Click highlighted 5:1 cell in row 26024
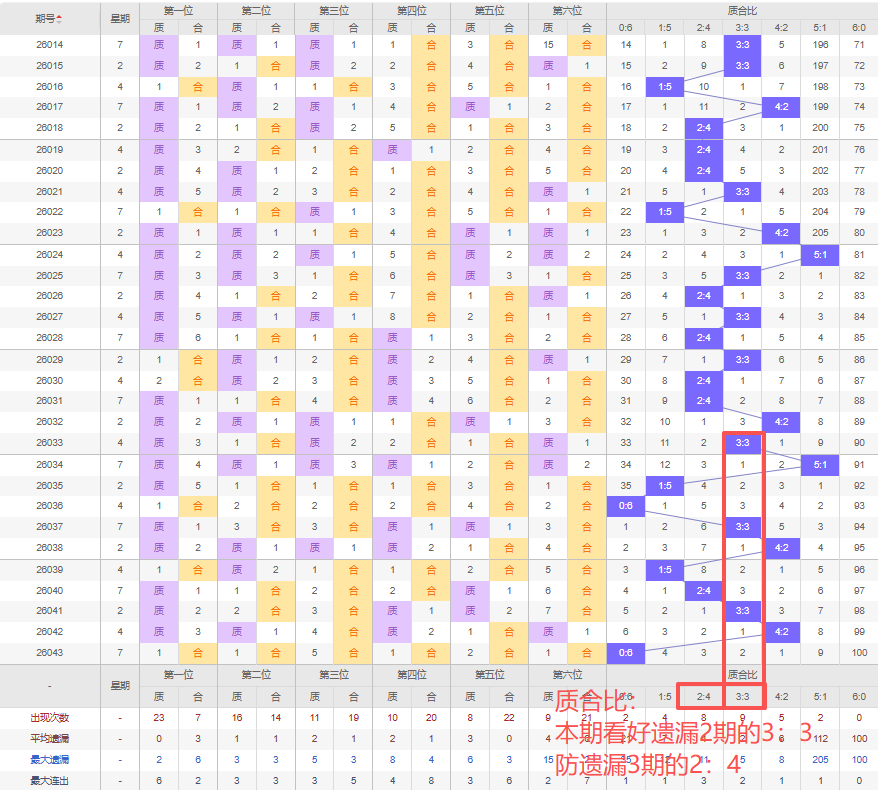878x790 pixels. tap(820, 254)
